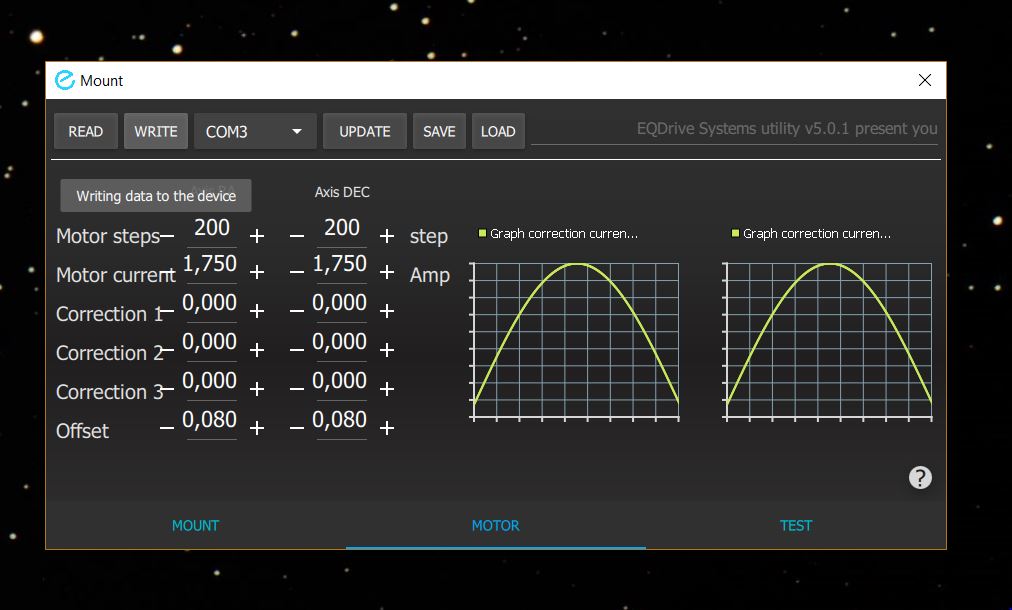Image resolution: width=1012 pixels, height=610 pixels.
Task: Increase DEC axis Correction 2 using plus
Action: click(387, 350)
